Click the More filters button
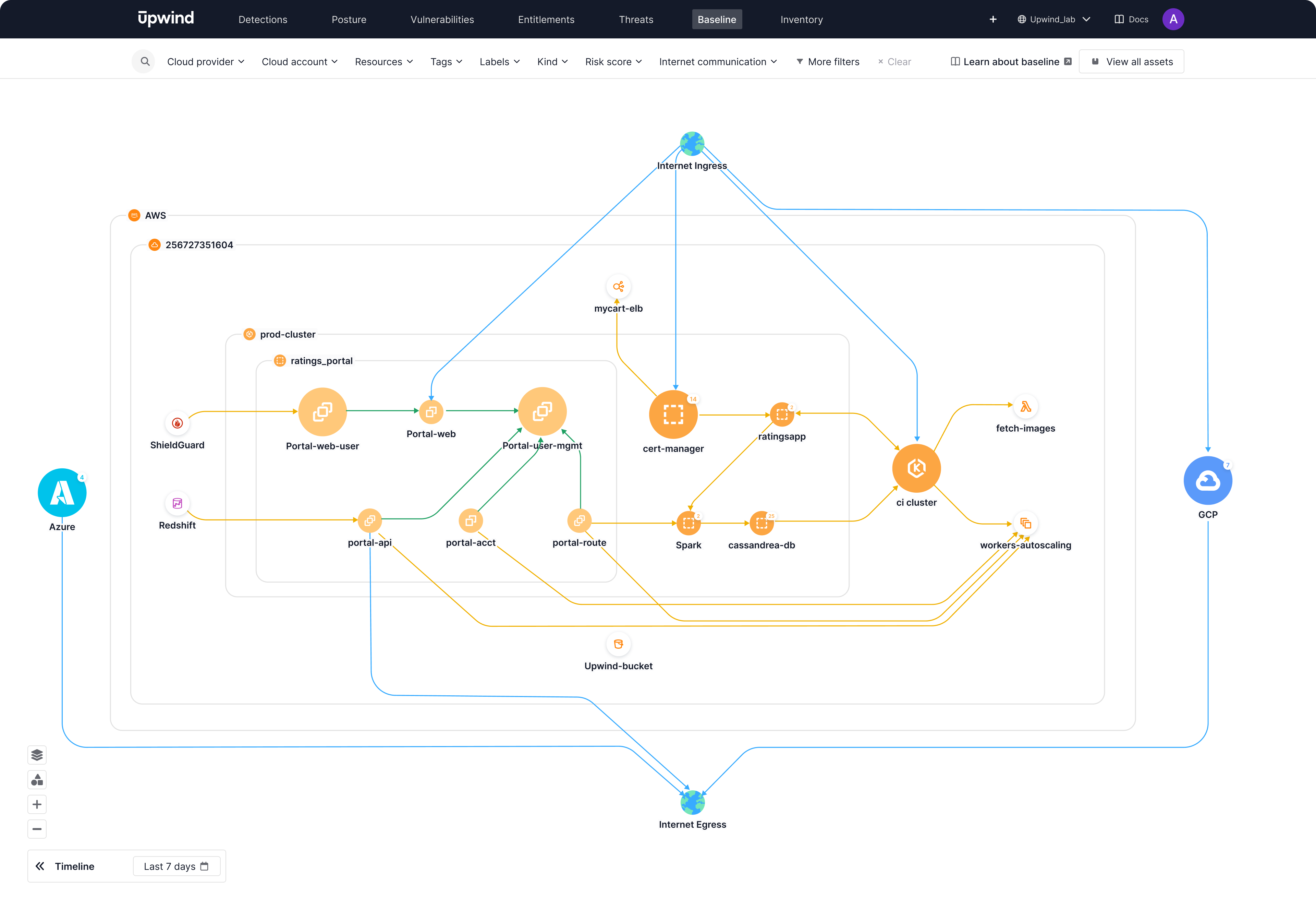This screenshot has width=1316, height=899. coord(828,61)
